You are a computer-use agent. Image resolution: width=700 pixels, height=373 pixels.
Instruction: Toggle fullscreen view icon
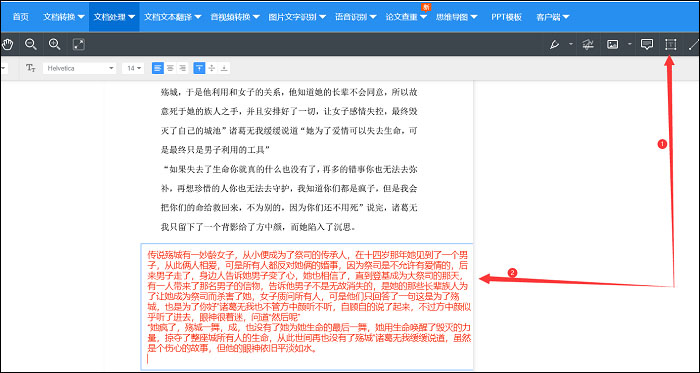79,44
